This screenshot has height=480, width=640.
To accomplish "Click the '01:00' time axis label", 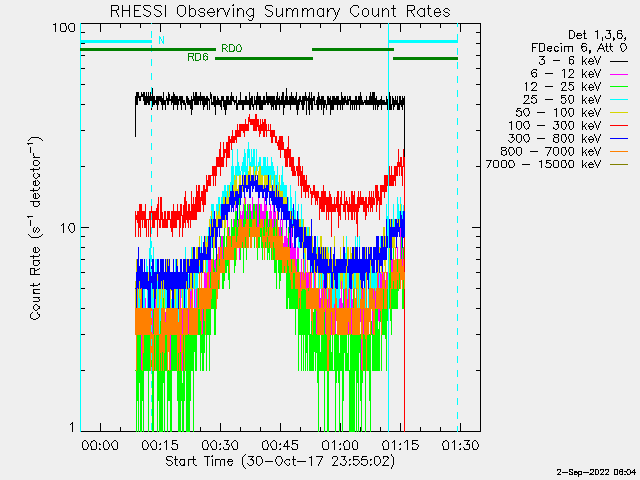I will pos(340,445).
